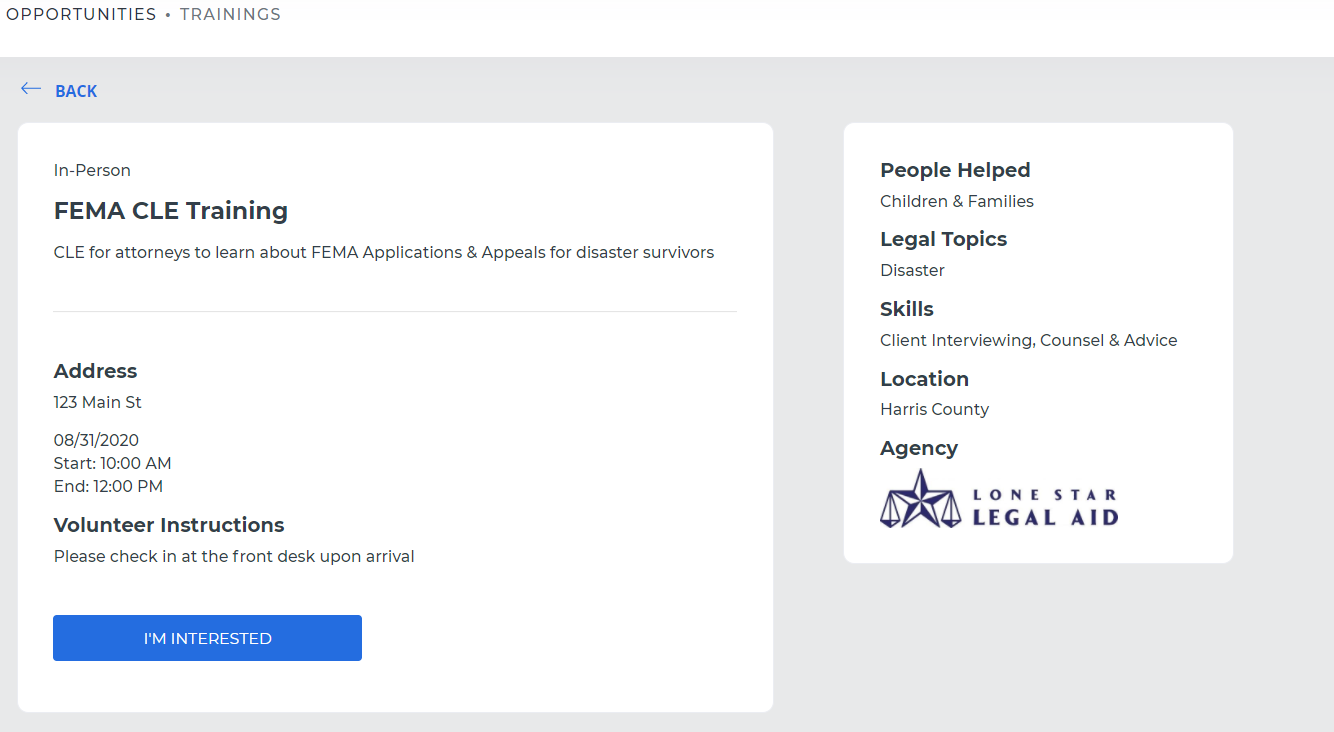Select the FEMA CLE Training title

click(171, 211)
